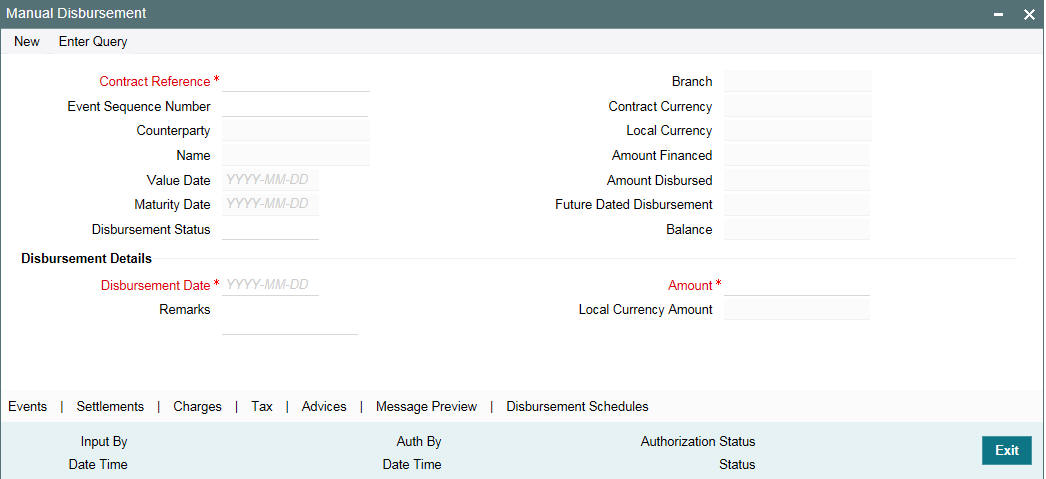Click the Input By label
This screenshot has height=479, width=1046.
pos(104,442)
